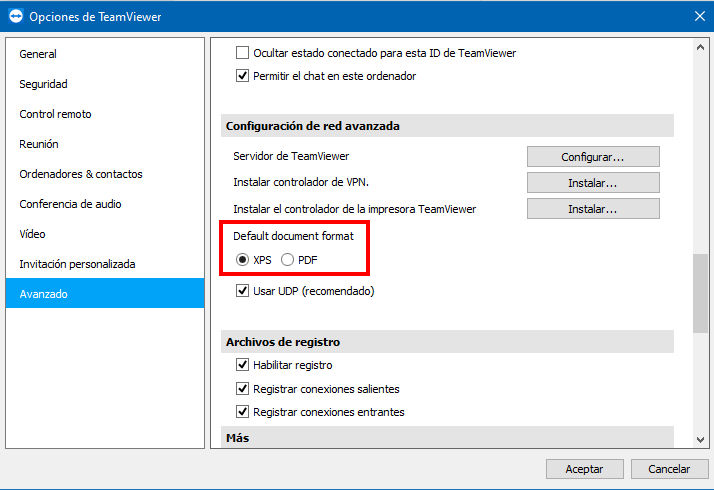Click the scrollbar up arrow

(700, 47)
